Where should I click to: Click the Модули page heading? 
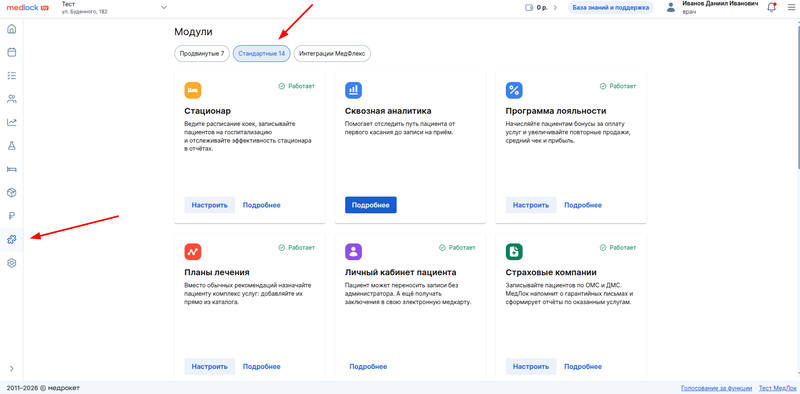point(193,32)
